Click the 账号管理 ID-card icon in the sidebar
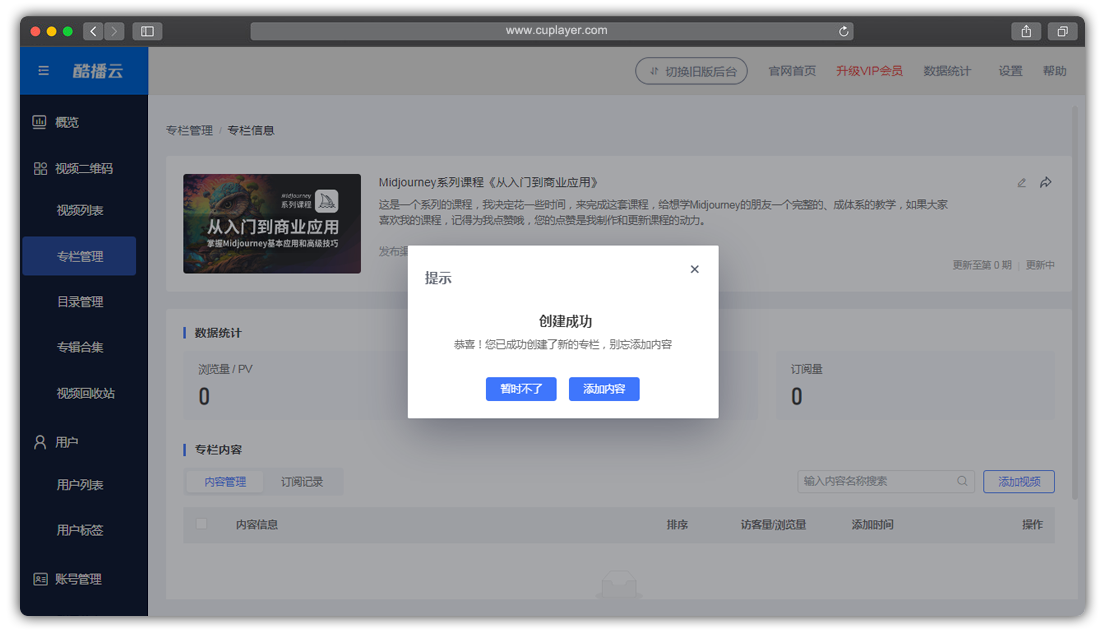Image resolution: width=1100 pixels, height=632 pixels. point(40,579)
